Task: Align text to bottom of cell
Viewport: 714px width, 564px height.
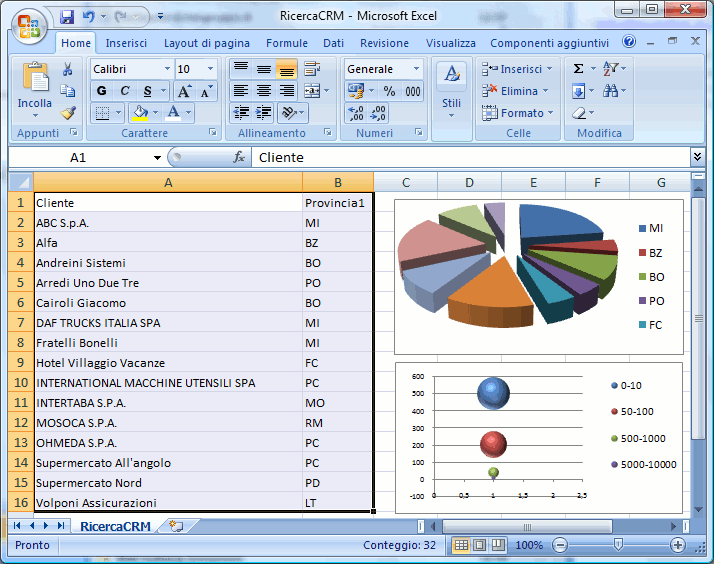Action: pyautogui.click(x=286, y=69)
